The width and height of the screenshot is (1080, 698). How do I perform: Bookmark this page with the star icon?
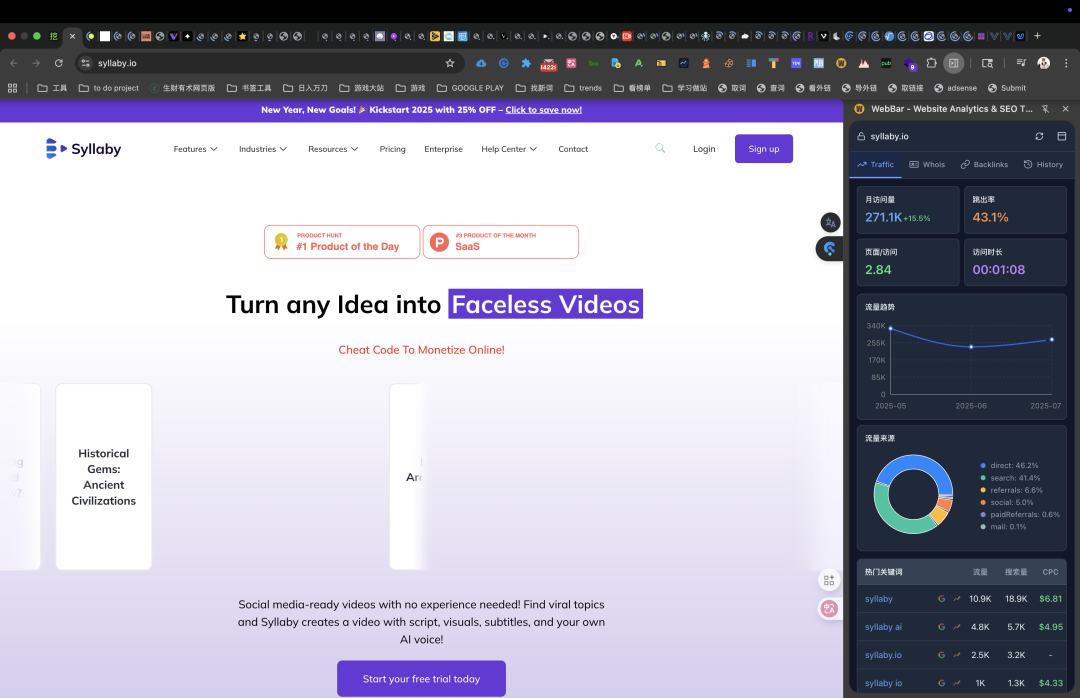[x=450, y=63]
